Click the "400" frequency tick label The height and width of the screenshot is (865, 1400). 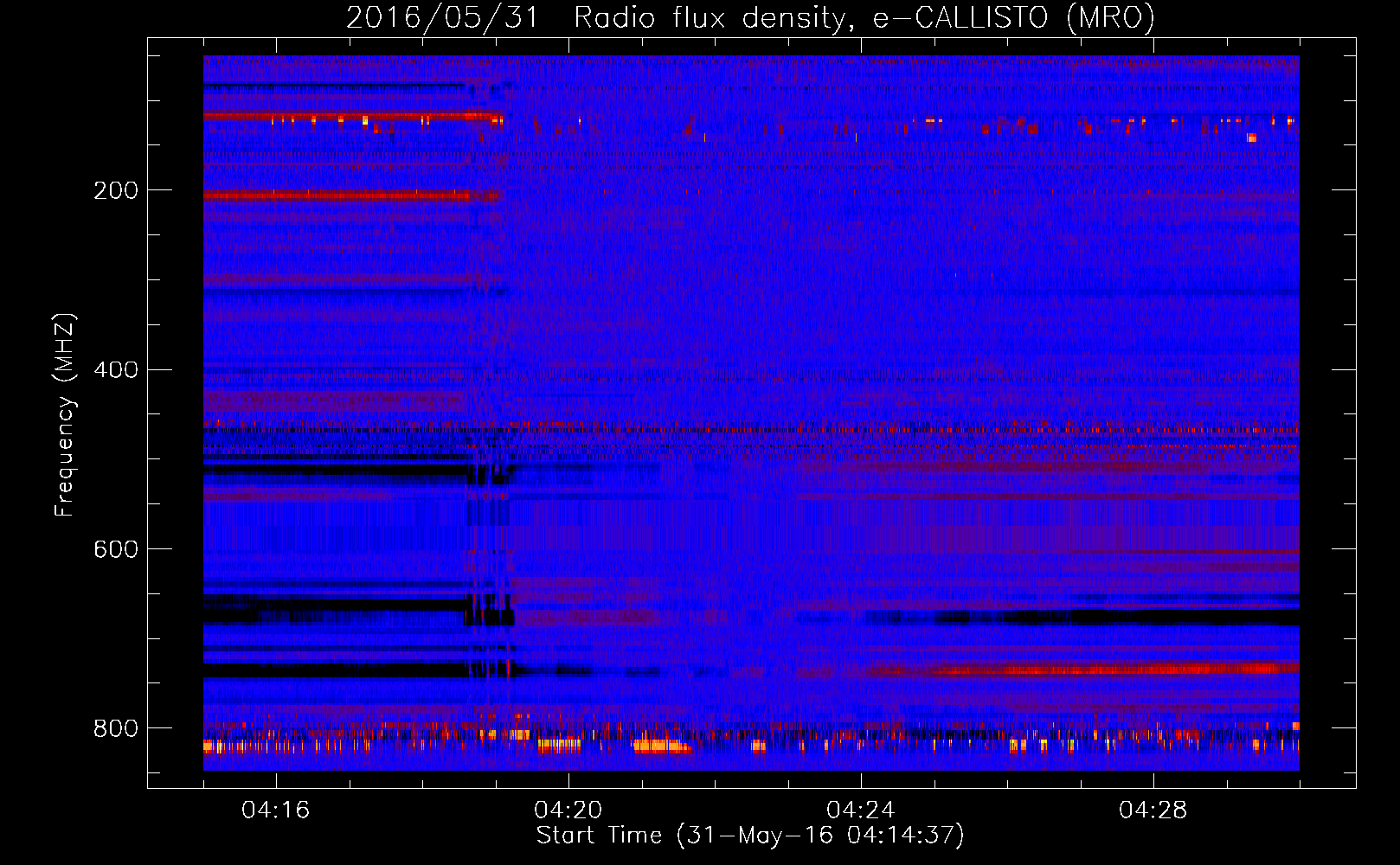[116, 370]
